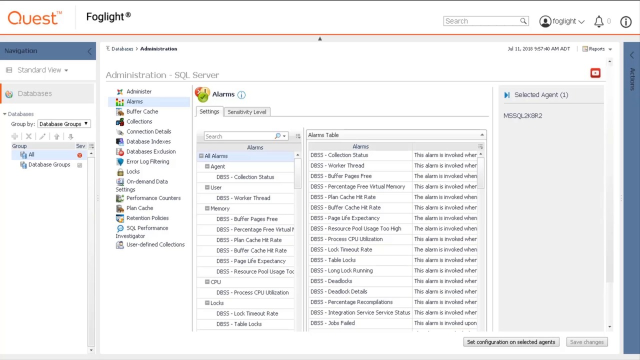Click the red video icon
The image size is (640, 360).
(595, 73)
